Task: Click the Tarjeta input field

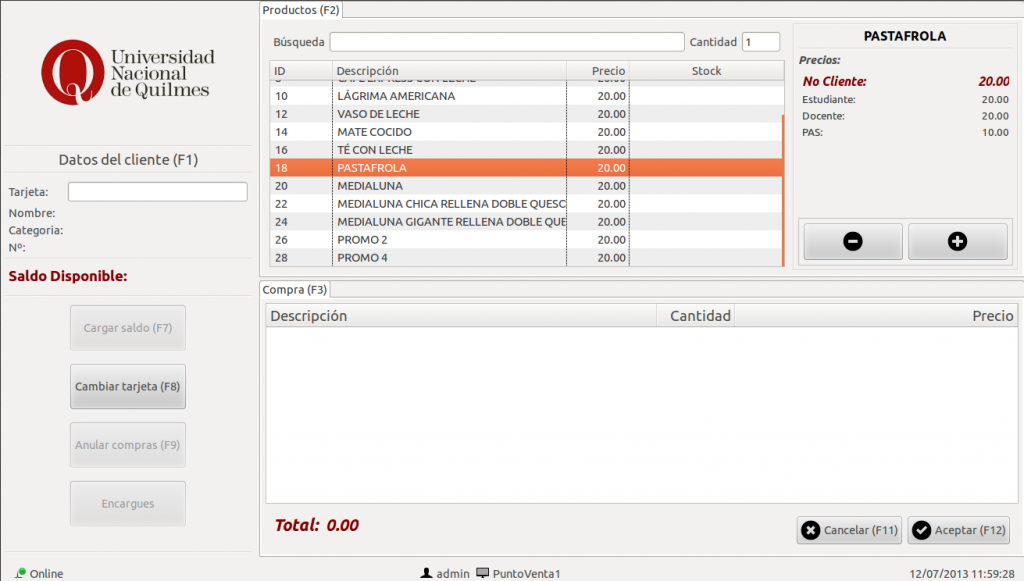Action: click(157, 192)
